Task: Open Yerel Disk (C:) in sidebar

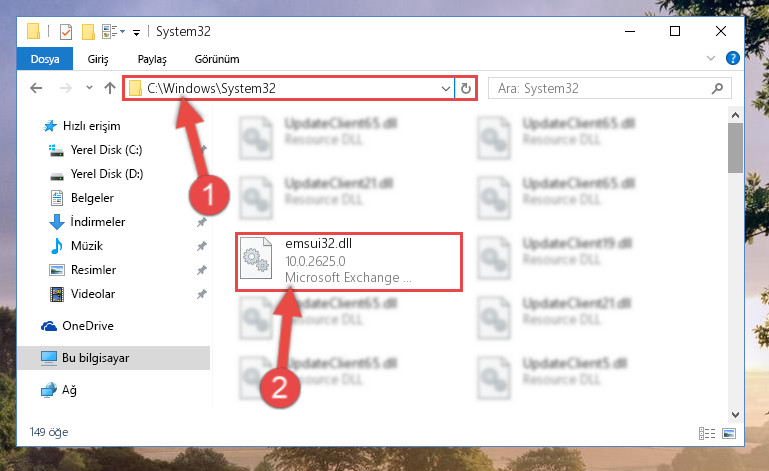Action: tap(106, 150)
